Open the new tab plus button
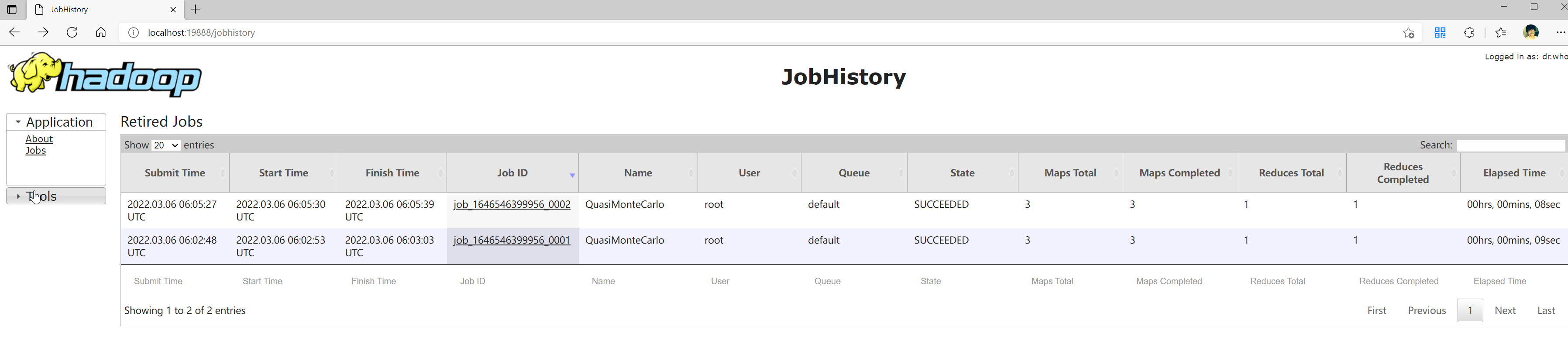This screenshot has width=1568, height=341. (x=196, y=9)
